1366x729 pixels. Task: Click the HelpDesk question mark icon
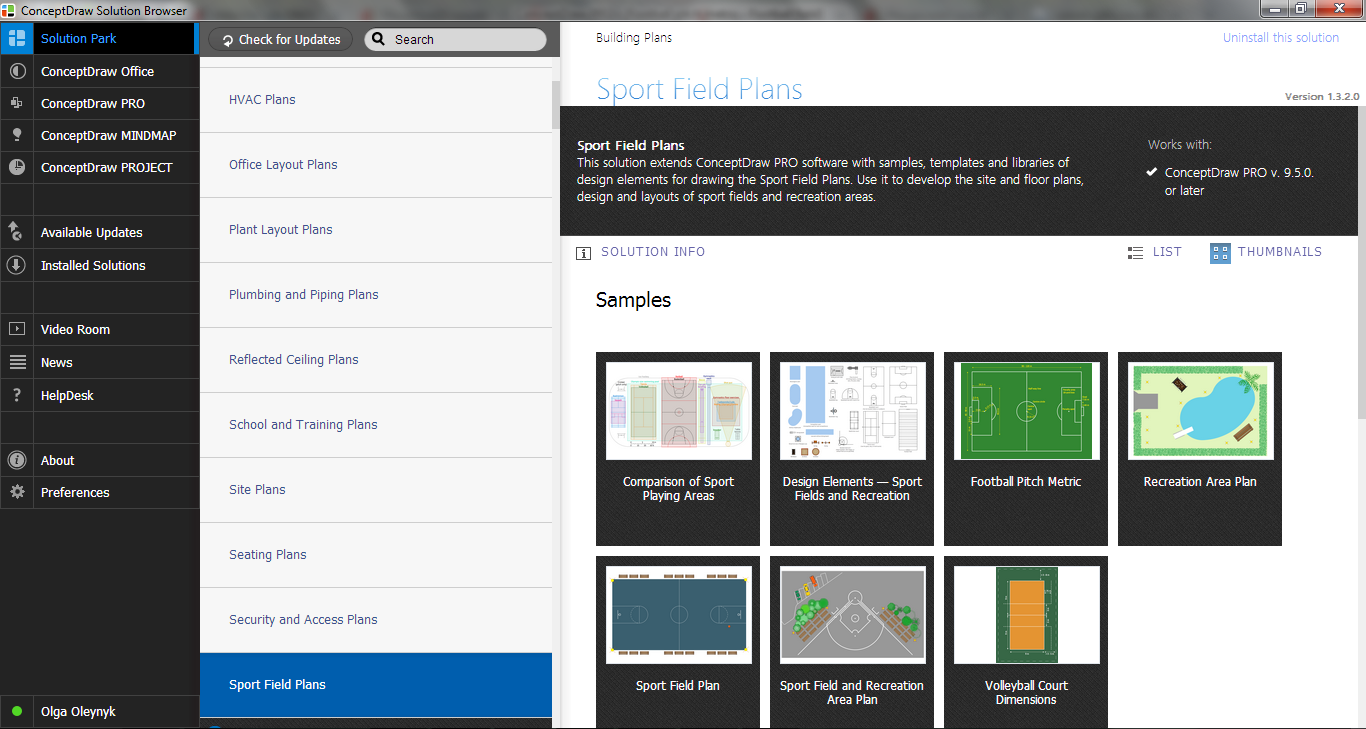pyautogui.click(x=16, y=395)
